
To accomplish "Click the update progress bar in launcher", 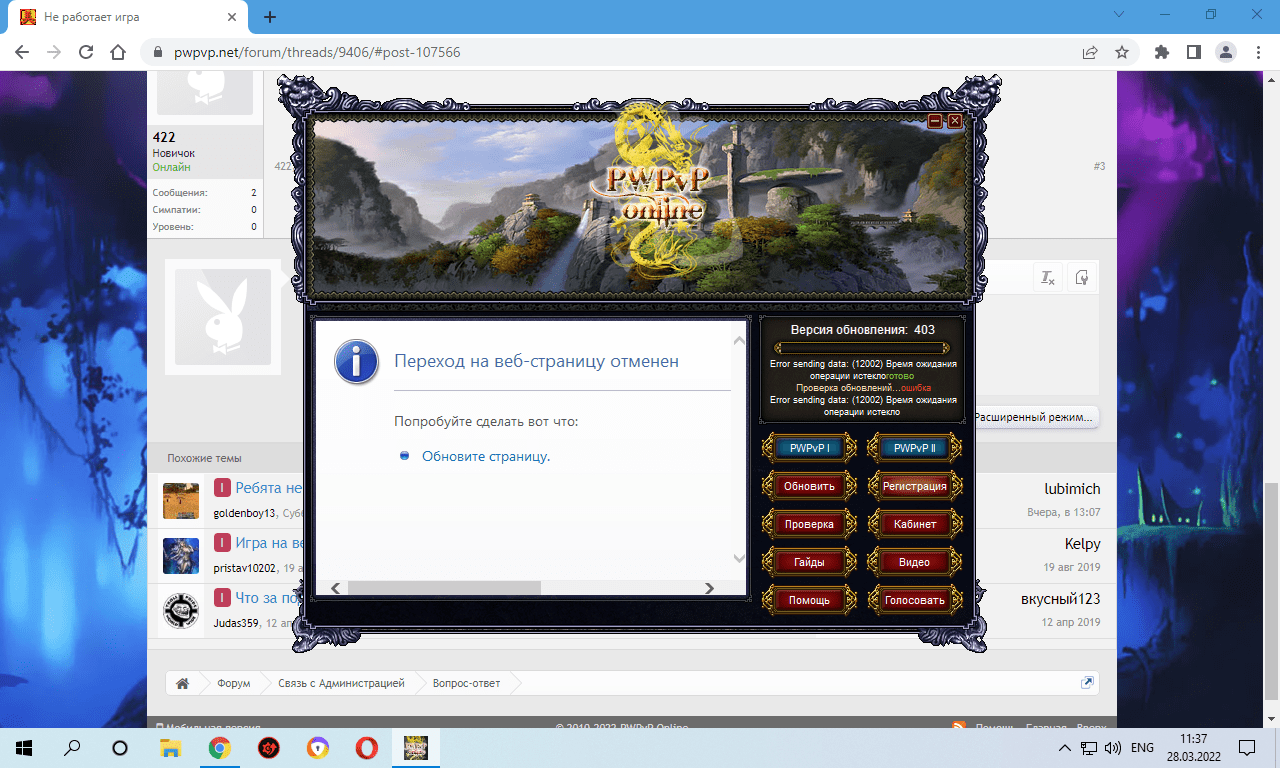I will pyautogui.click(x=862, y=348).
